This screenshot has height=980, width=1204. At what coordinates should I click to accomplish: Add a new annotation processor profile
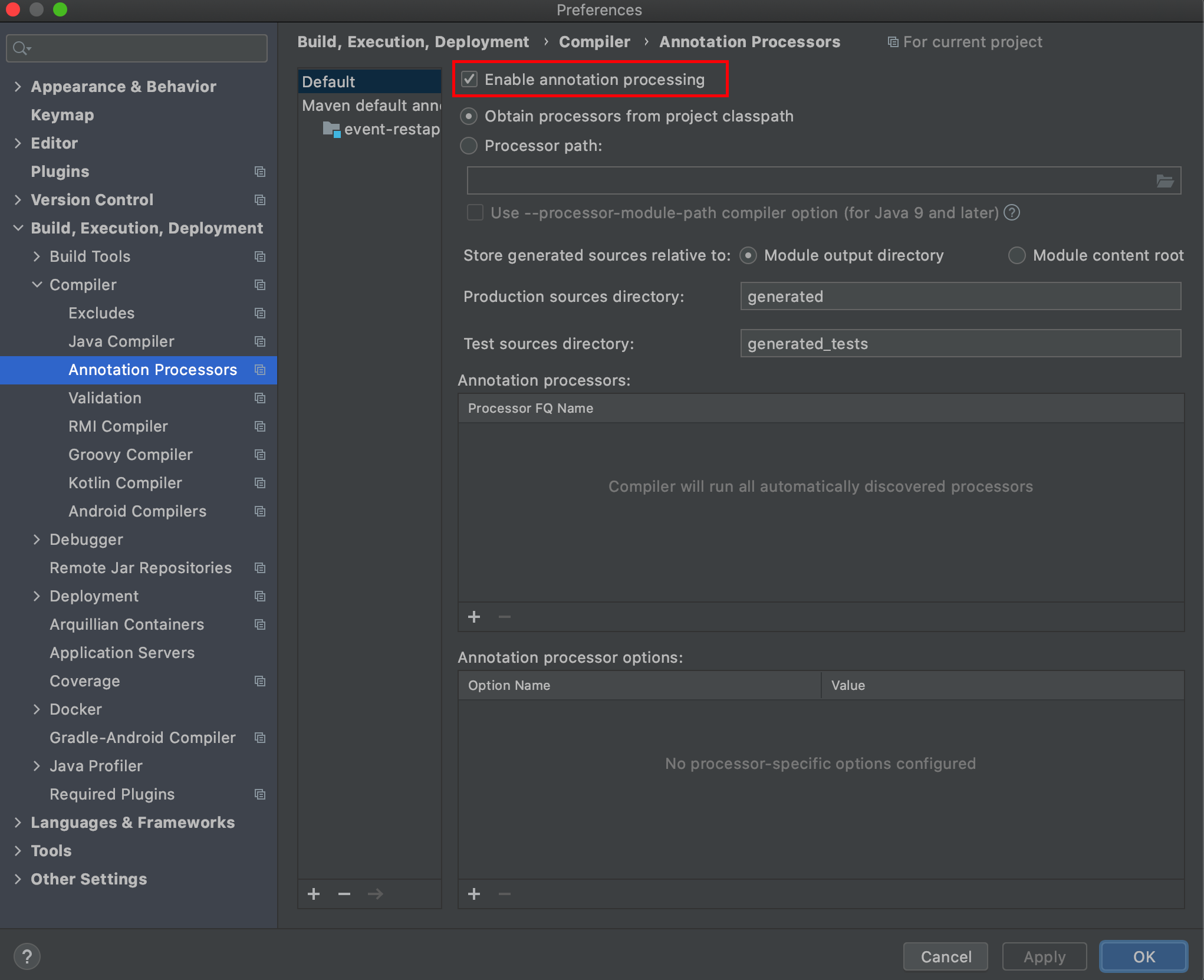pos(314,894)
